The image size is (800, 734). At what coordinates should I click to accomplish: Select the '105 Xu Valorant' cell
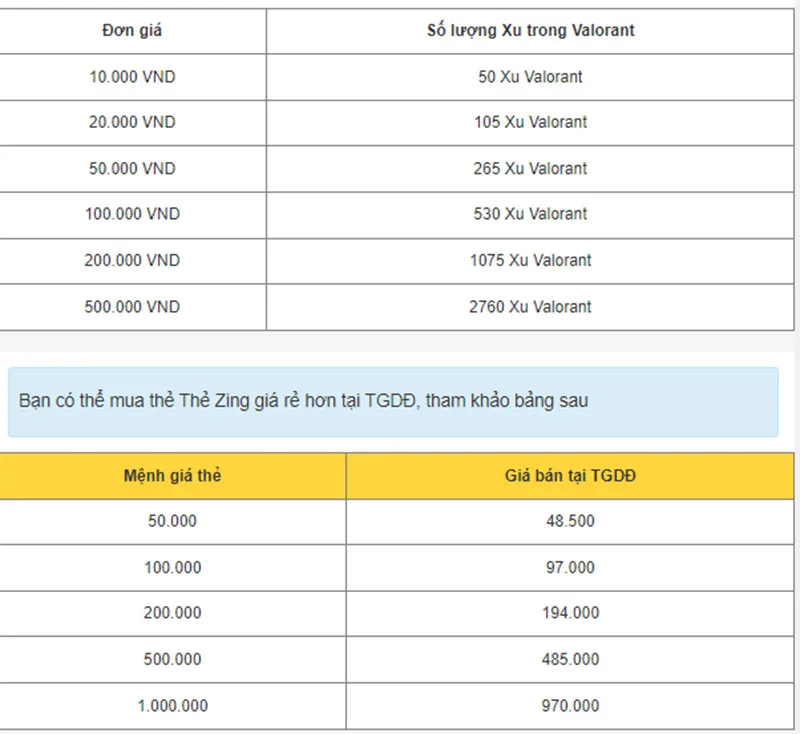click(x=530, y=122)
